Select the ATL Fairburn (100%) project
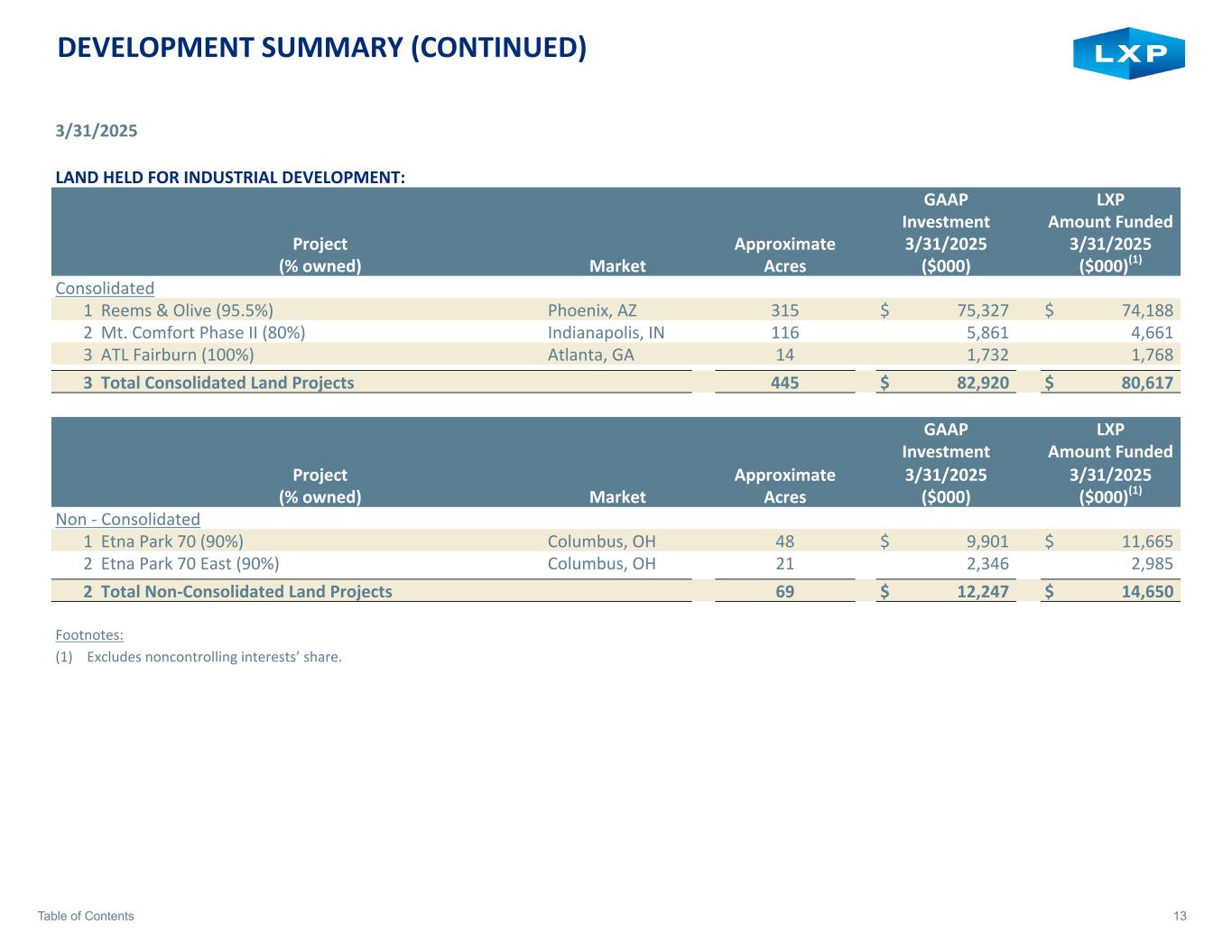 click(177, 355)
